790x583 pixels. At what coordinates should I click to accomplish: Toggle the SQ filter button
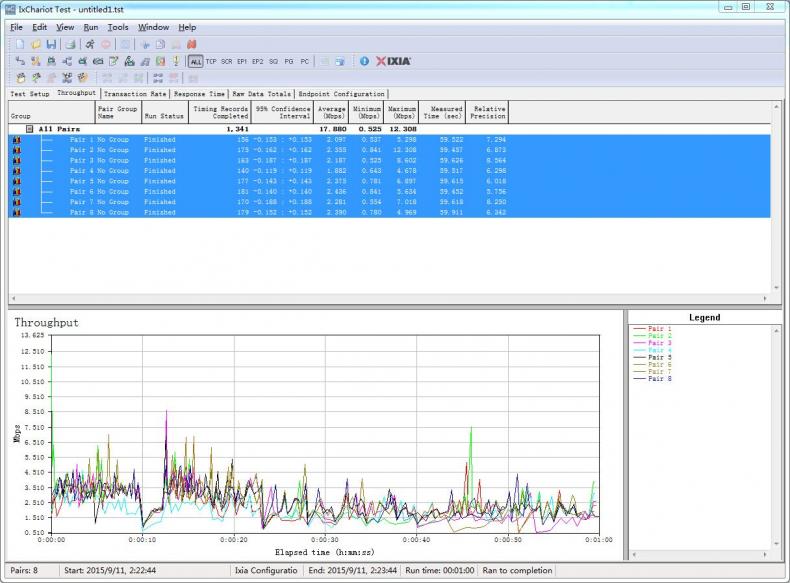(x=273, y=61)
